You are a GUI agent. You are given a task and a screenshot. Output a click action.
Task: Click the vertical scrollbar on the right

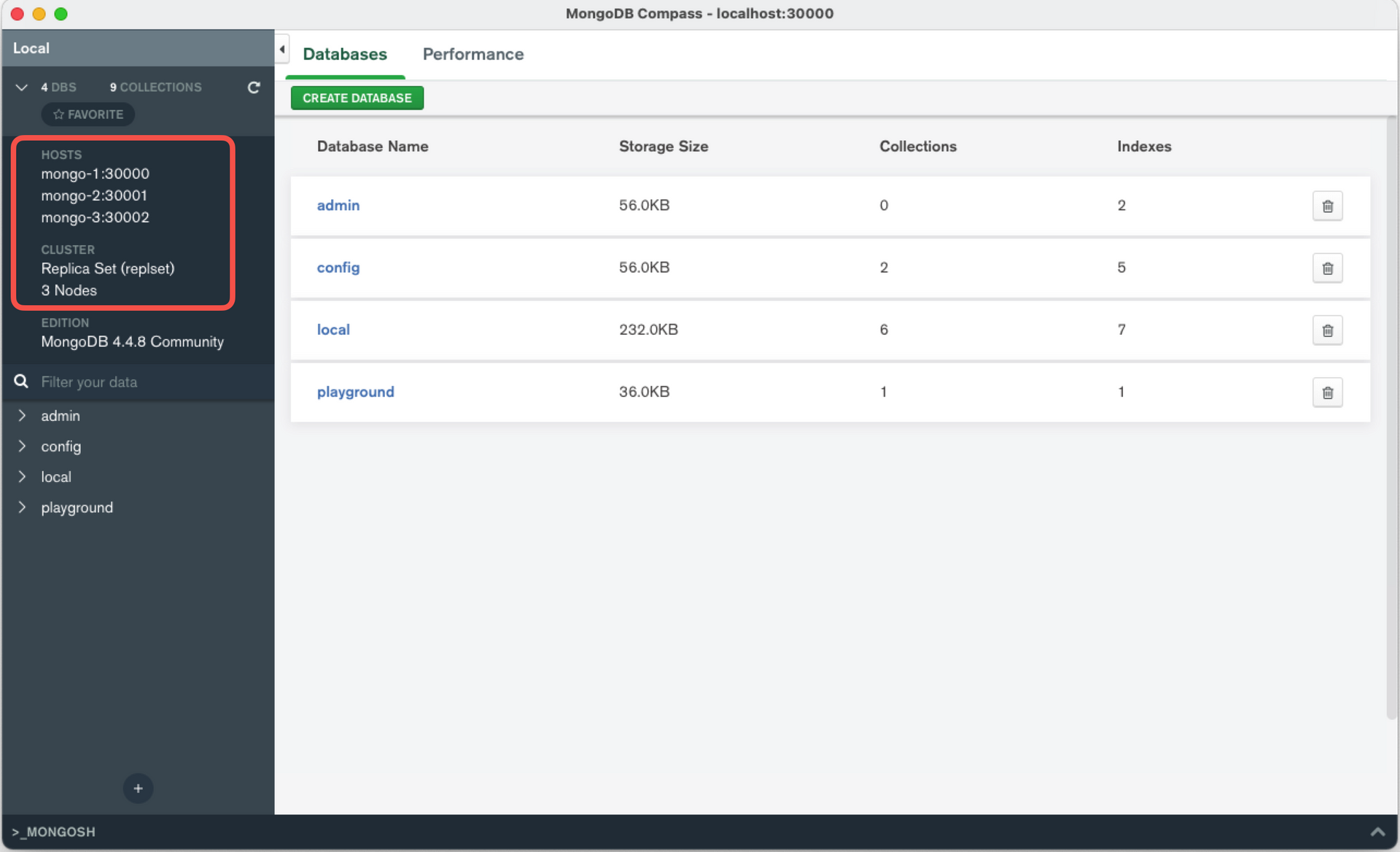1391,416
